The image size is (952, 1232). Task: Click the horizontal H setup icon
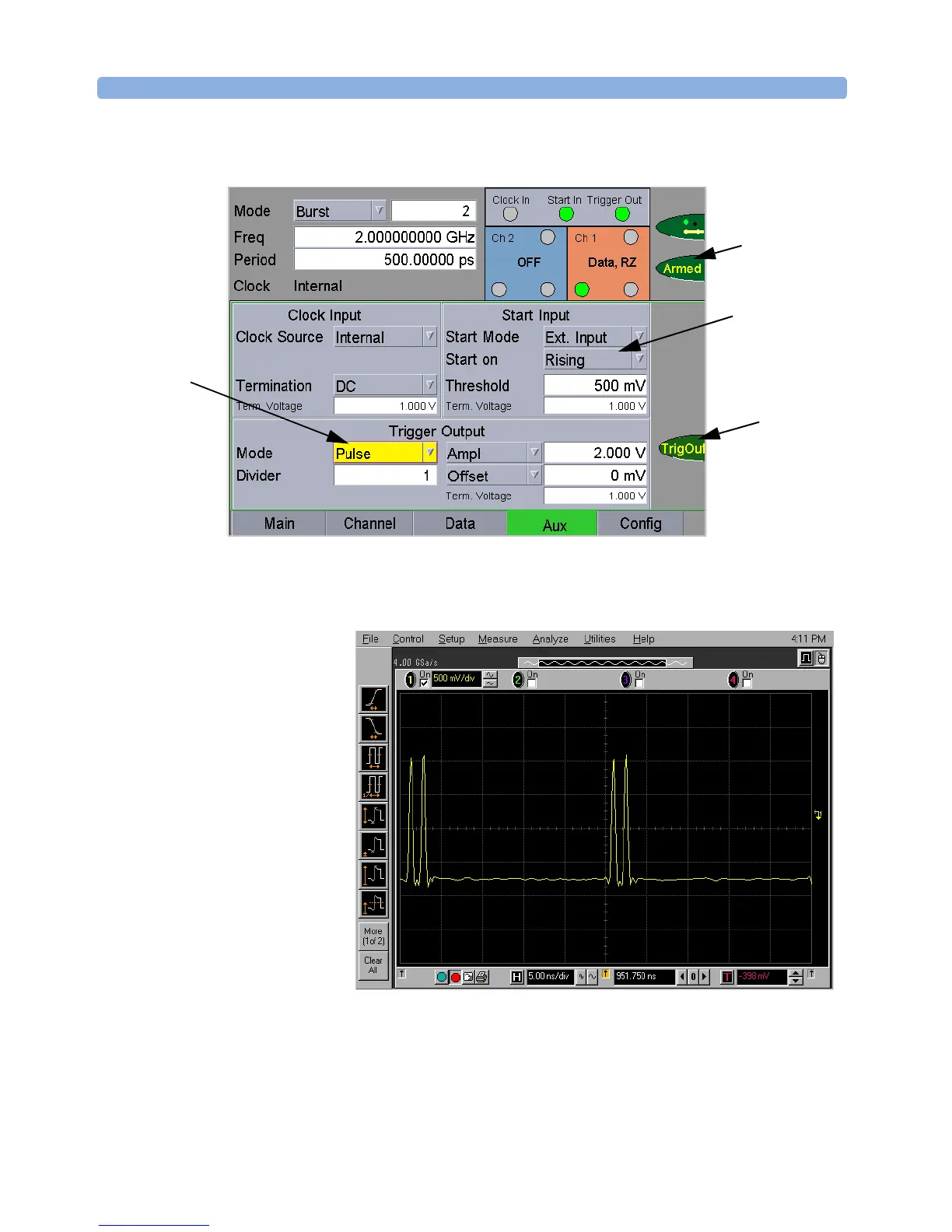tap(516, 977)
